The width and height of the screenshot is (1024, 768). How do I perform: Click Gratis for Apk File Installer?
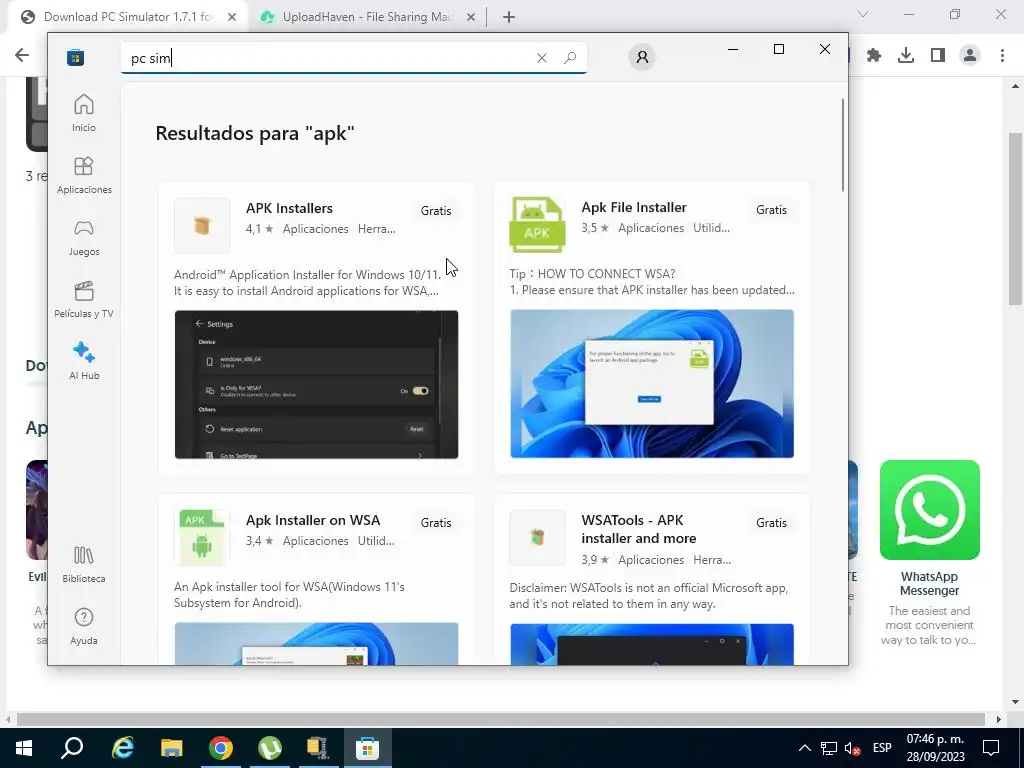[771, 210]
